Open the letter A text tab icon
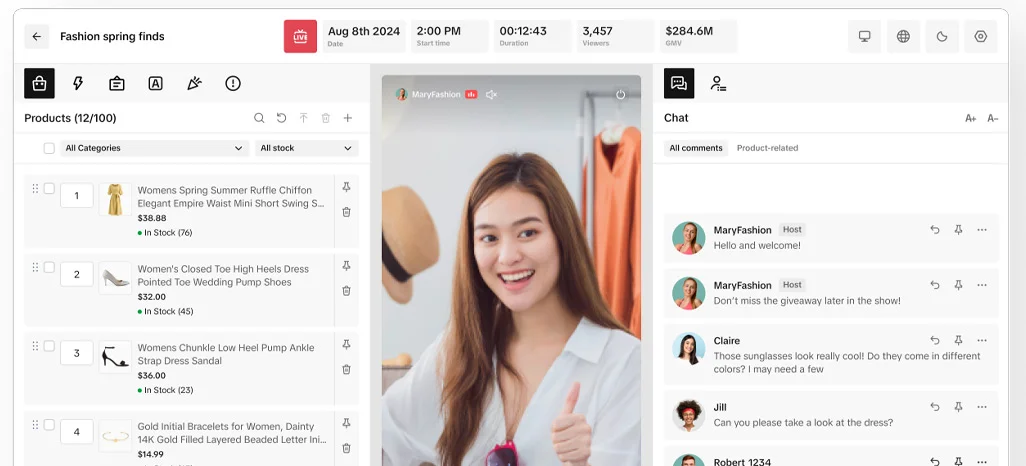This screenshot has width=1026, height=466. [x=155, y=83]
